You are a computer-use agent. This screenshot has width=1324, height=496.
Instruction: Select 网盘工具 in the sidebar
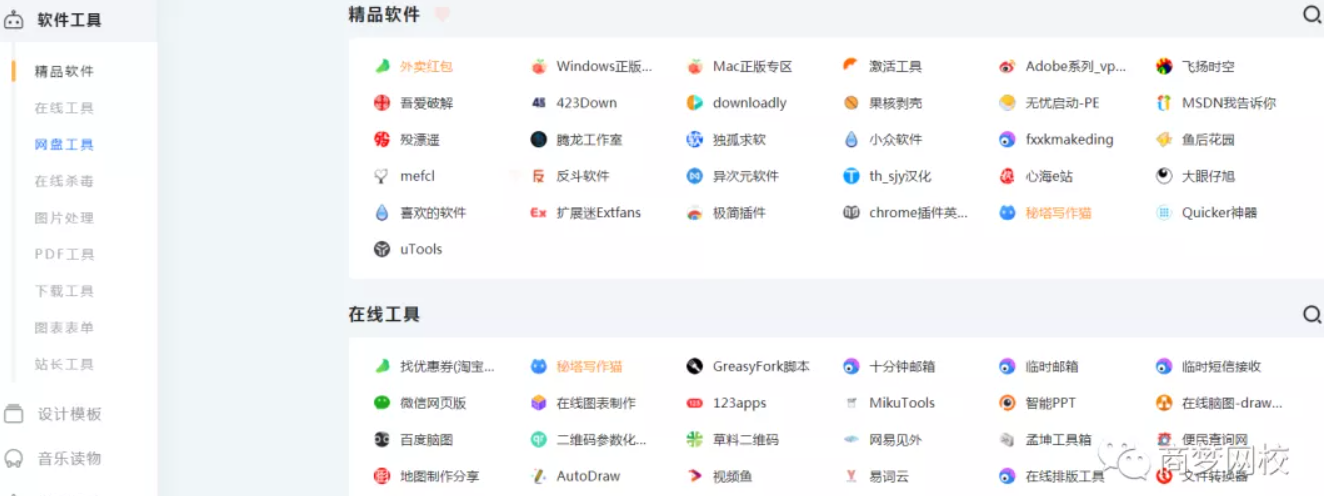[x=64, y=144]
